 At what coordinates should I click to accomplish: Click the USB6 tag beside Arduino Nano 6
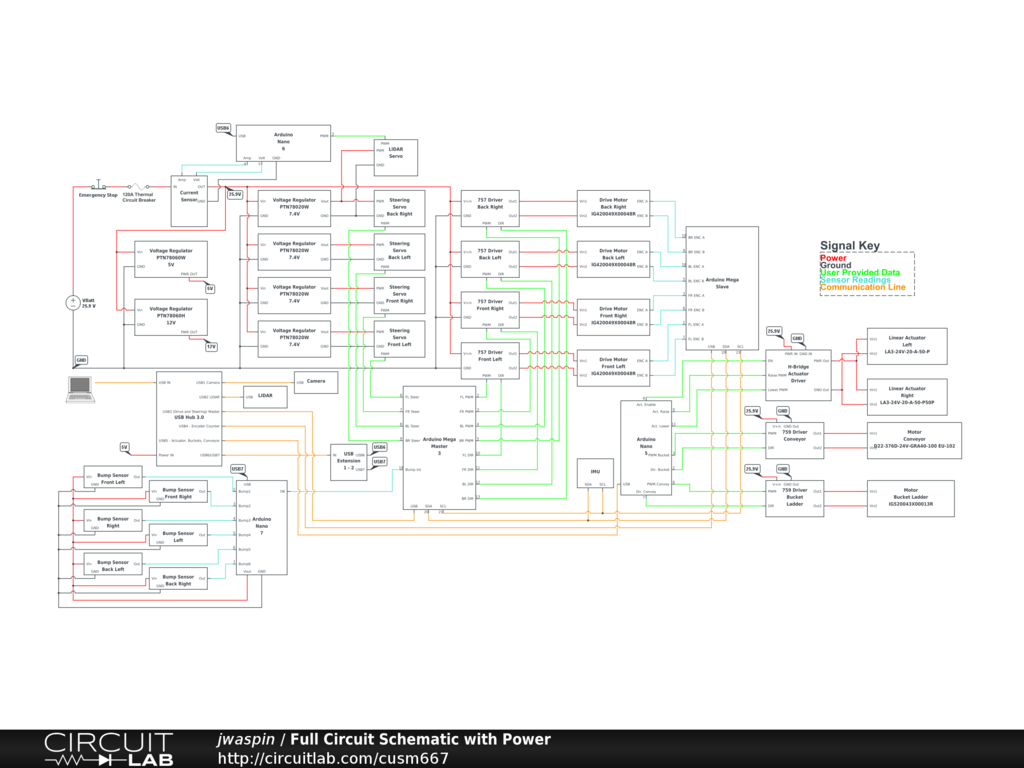click(224, 129)
